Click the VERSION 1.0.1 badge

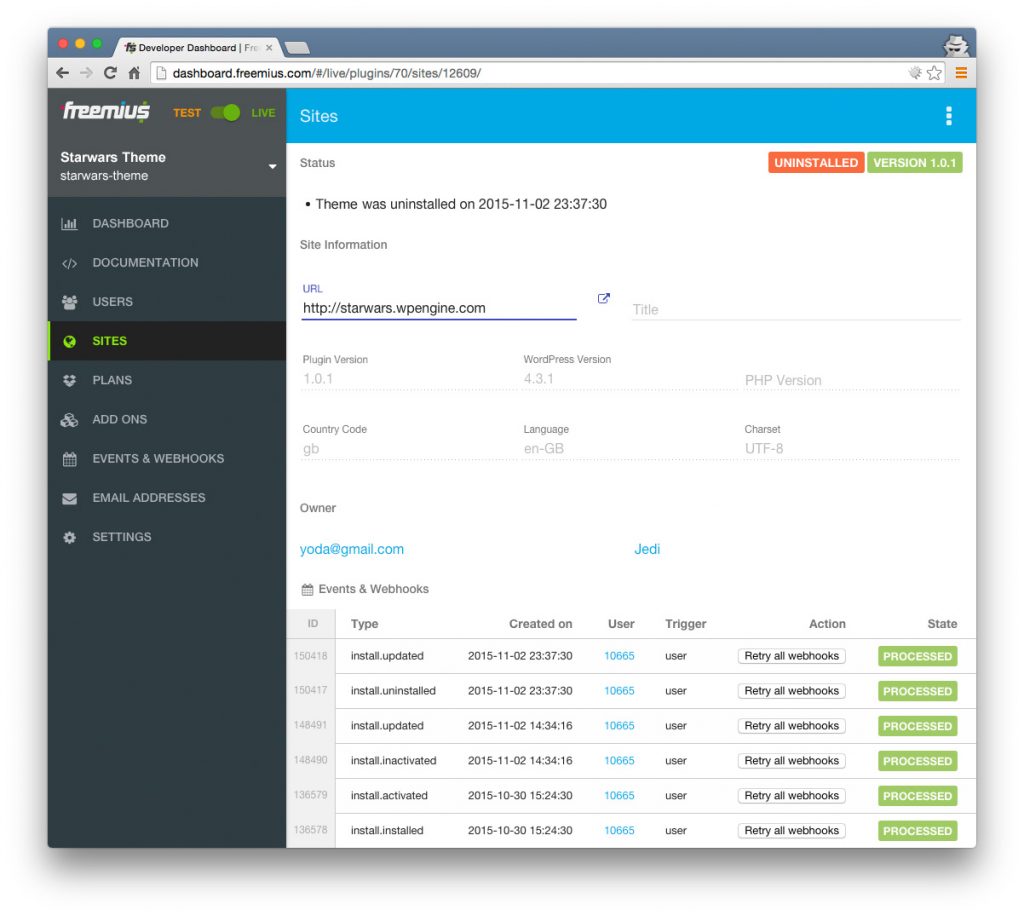(x=915, y=163)
